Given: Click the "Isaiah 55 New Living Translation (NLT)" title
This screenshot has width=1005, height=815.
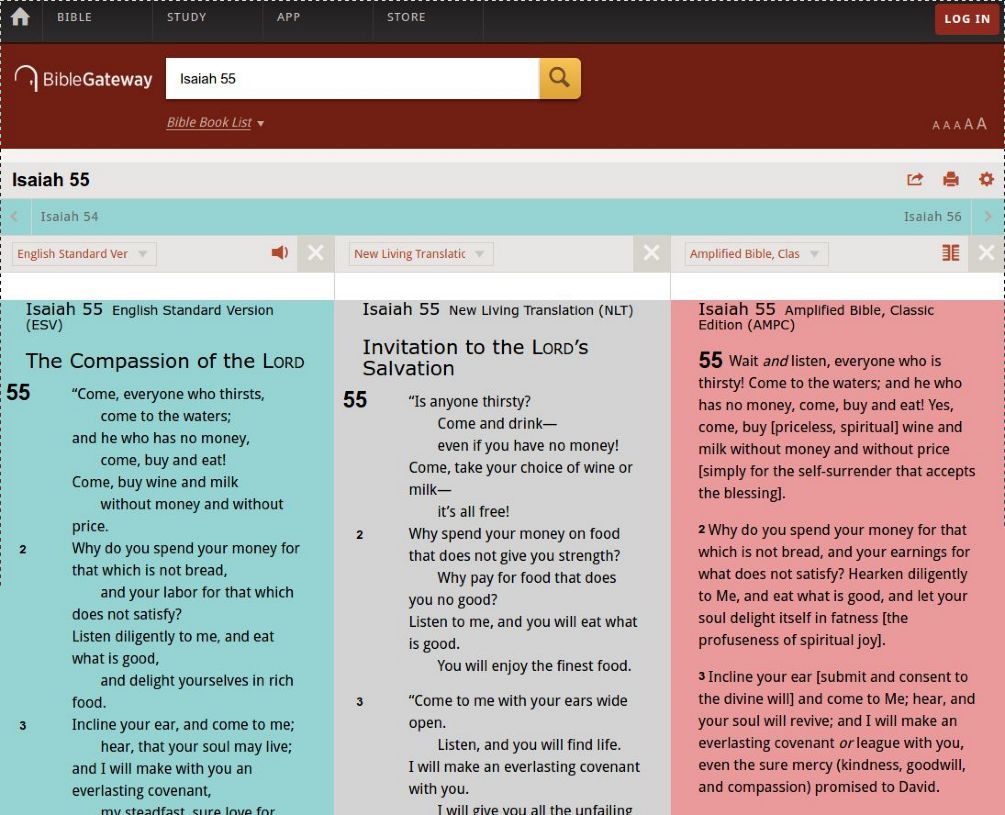Looking at the screenshot, I should click(x=498, y=309).
